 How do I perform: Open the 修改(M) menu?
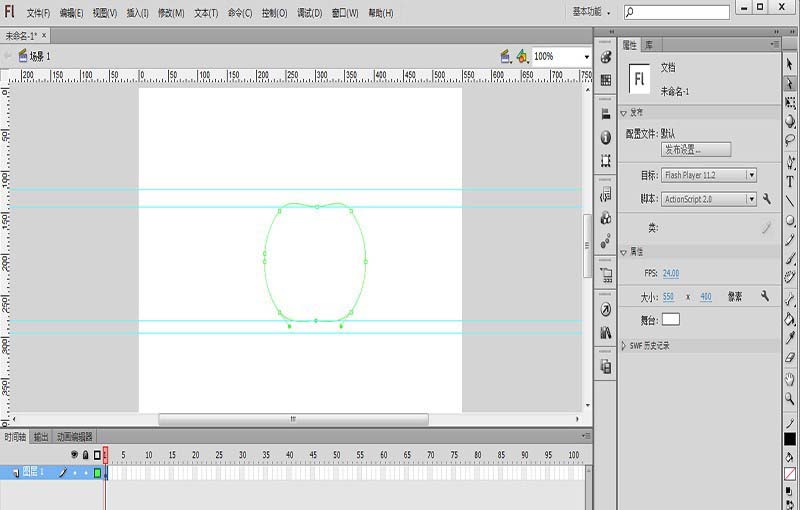click(x=171, y=13)
